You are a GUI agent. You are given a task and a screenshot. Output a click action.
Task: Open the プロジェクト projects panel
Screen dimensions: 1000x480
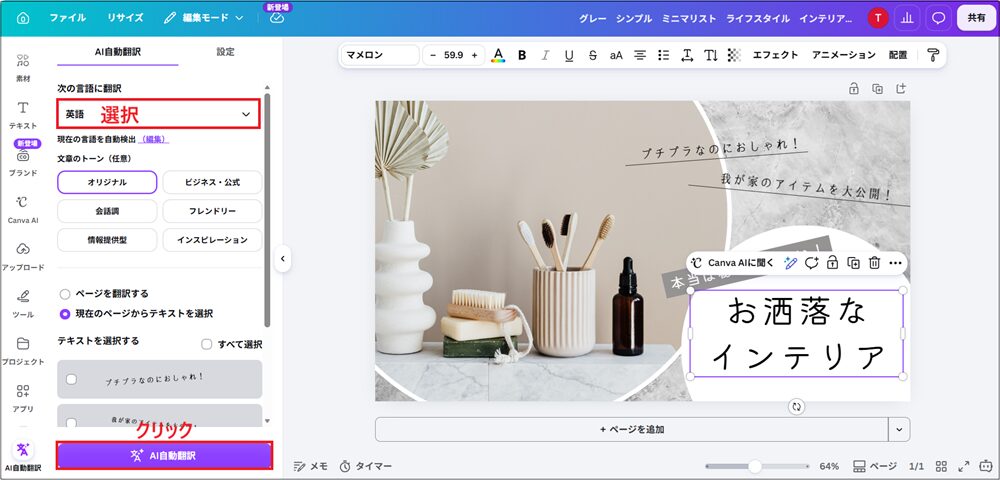coord(23,351)
